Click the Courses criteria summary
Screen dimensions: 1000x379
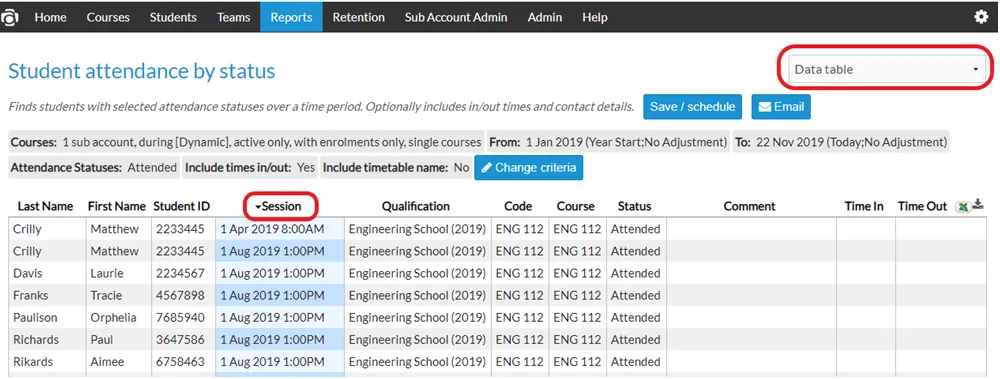tap(246, 142)
